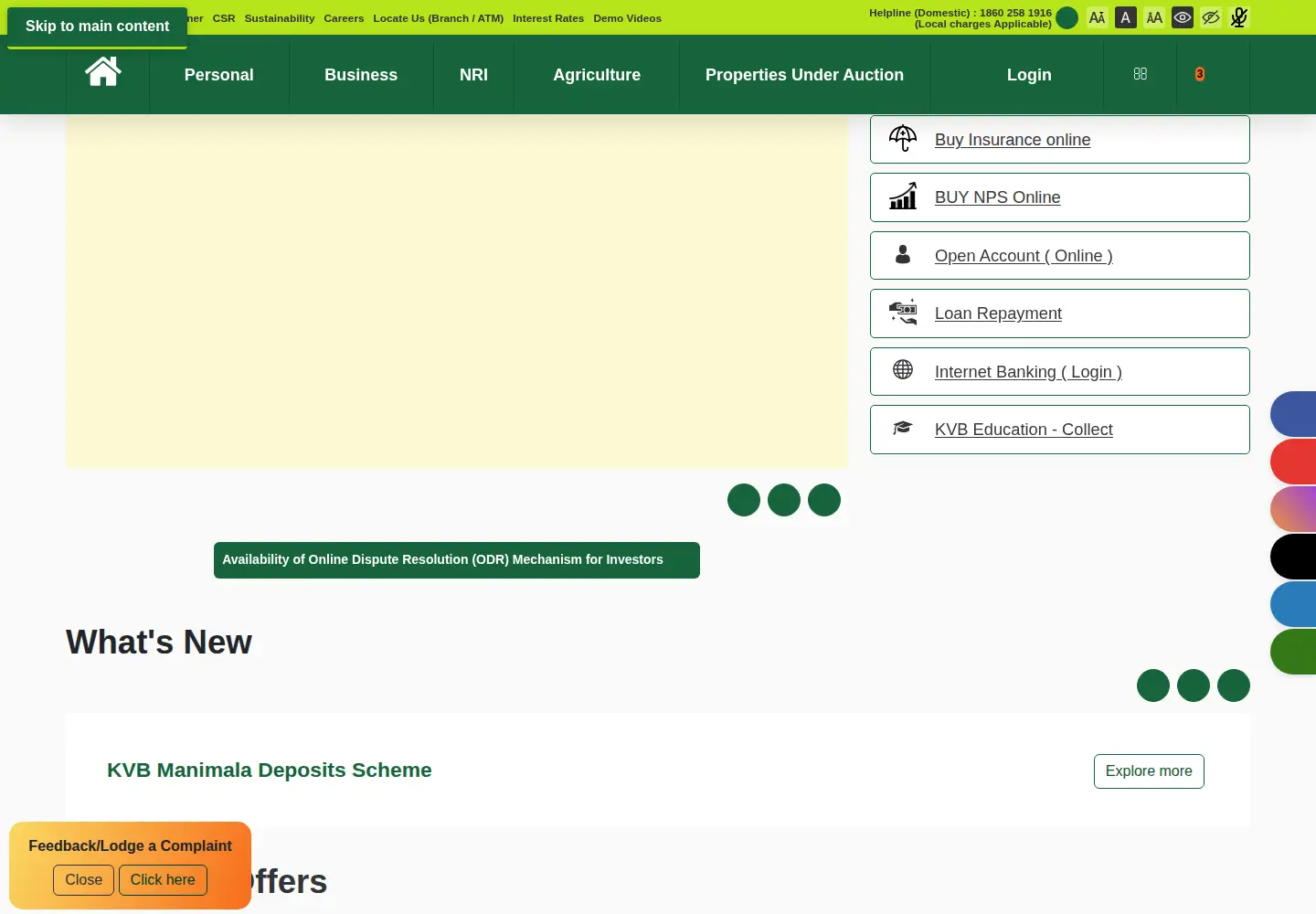Screen dimensions: 1316x914
Task: Click the NPS bar chart icon
Action: 903,197
